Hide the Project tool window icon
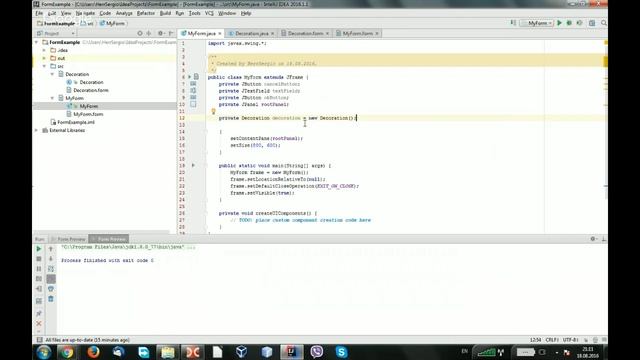This screenshot has width=640, height=360. tap(171, 33)
